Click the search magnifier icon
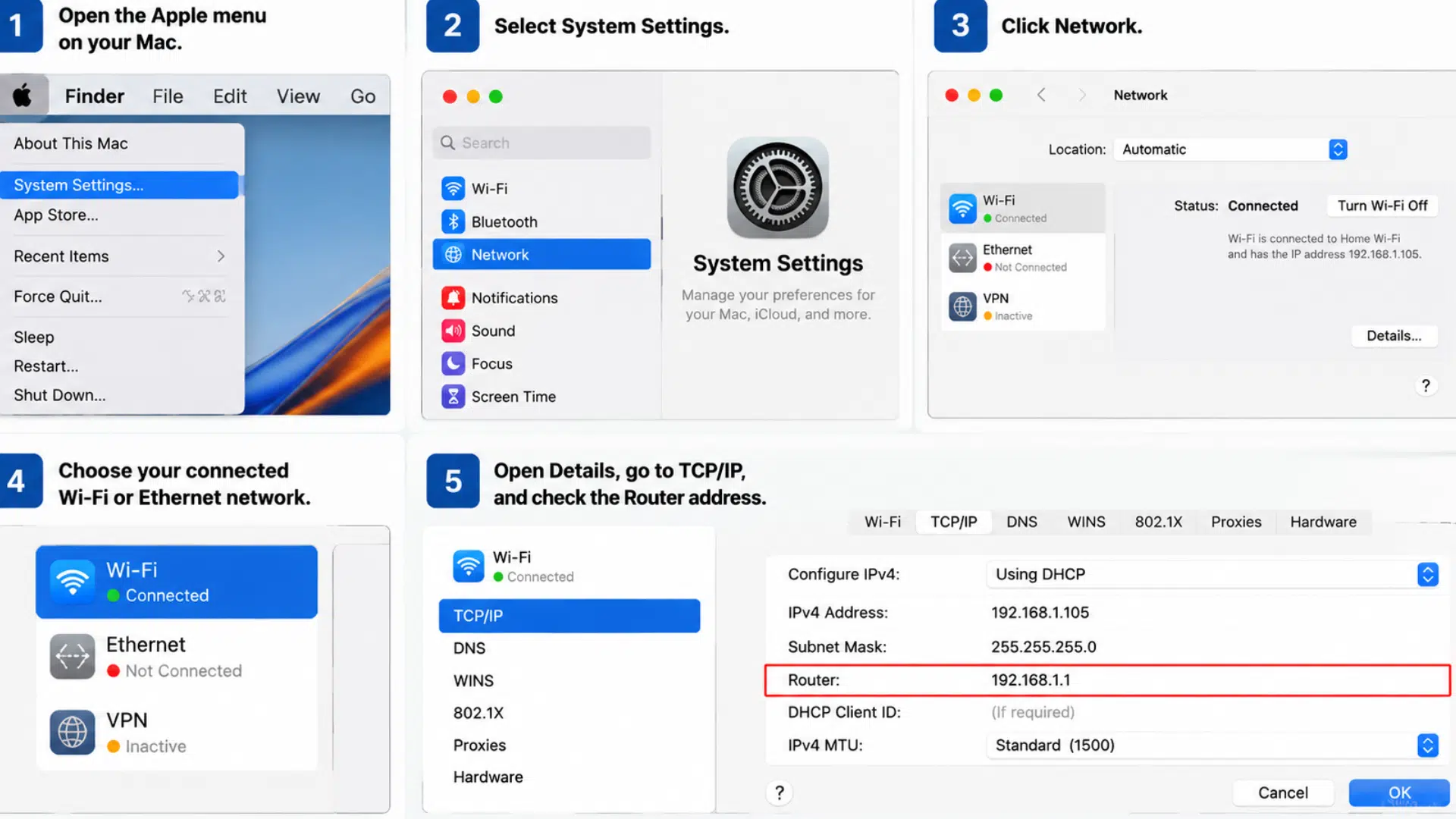 pyautogui.click(x=447, y=143)
